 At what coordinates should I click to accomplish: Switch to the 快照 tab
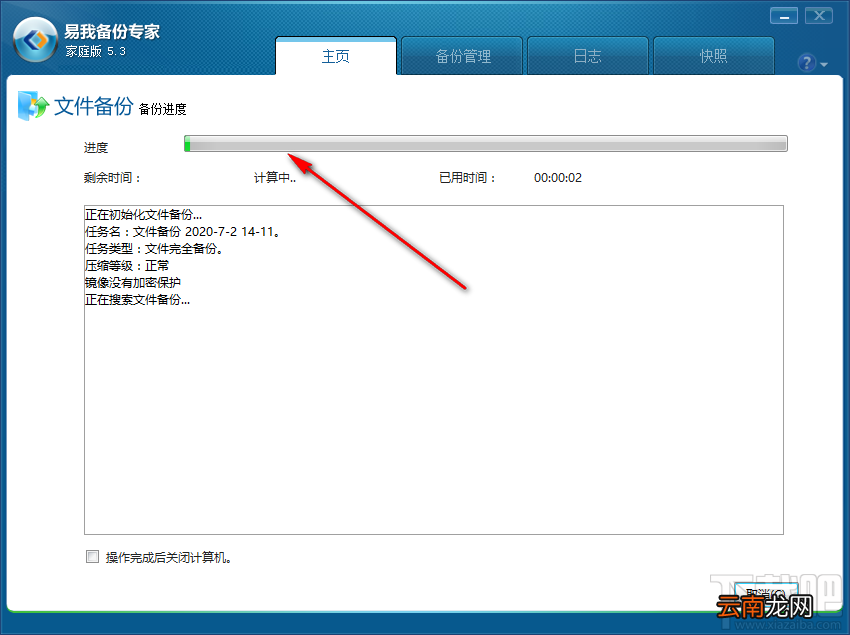coord(713,56)
